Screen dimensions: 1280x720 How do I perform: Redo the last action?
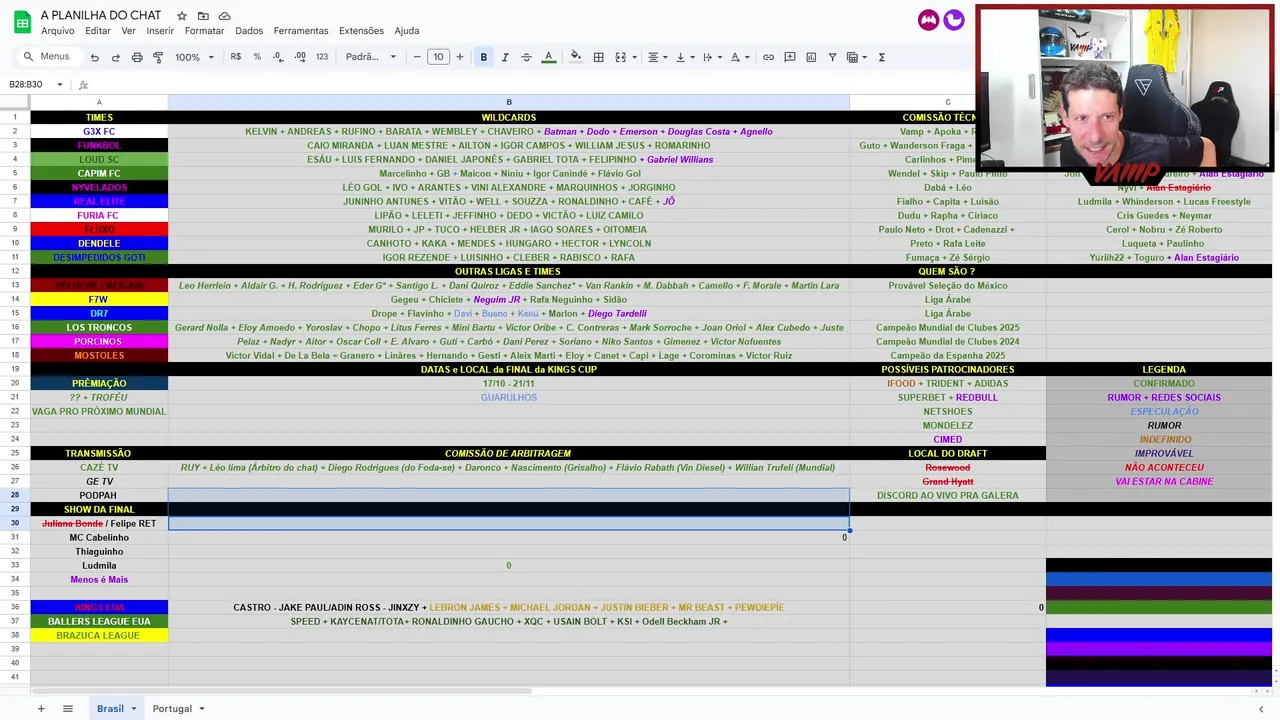[116, 57]
